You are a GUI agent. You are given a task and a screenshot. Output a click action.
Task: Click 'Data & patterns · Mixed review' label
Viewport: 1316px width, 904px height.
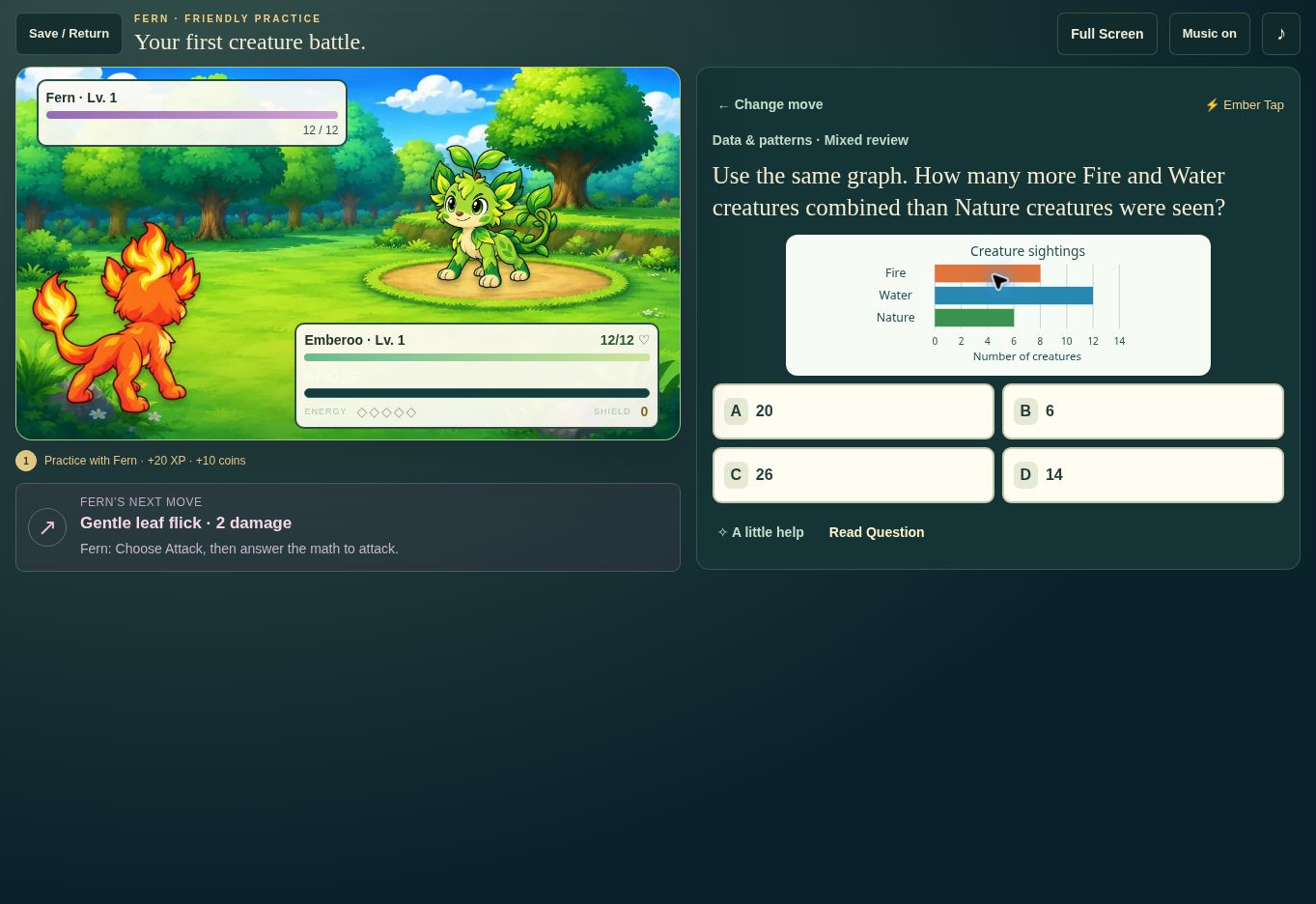810,140
